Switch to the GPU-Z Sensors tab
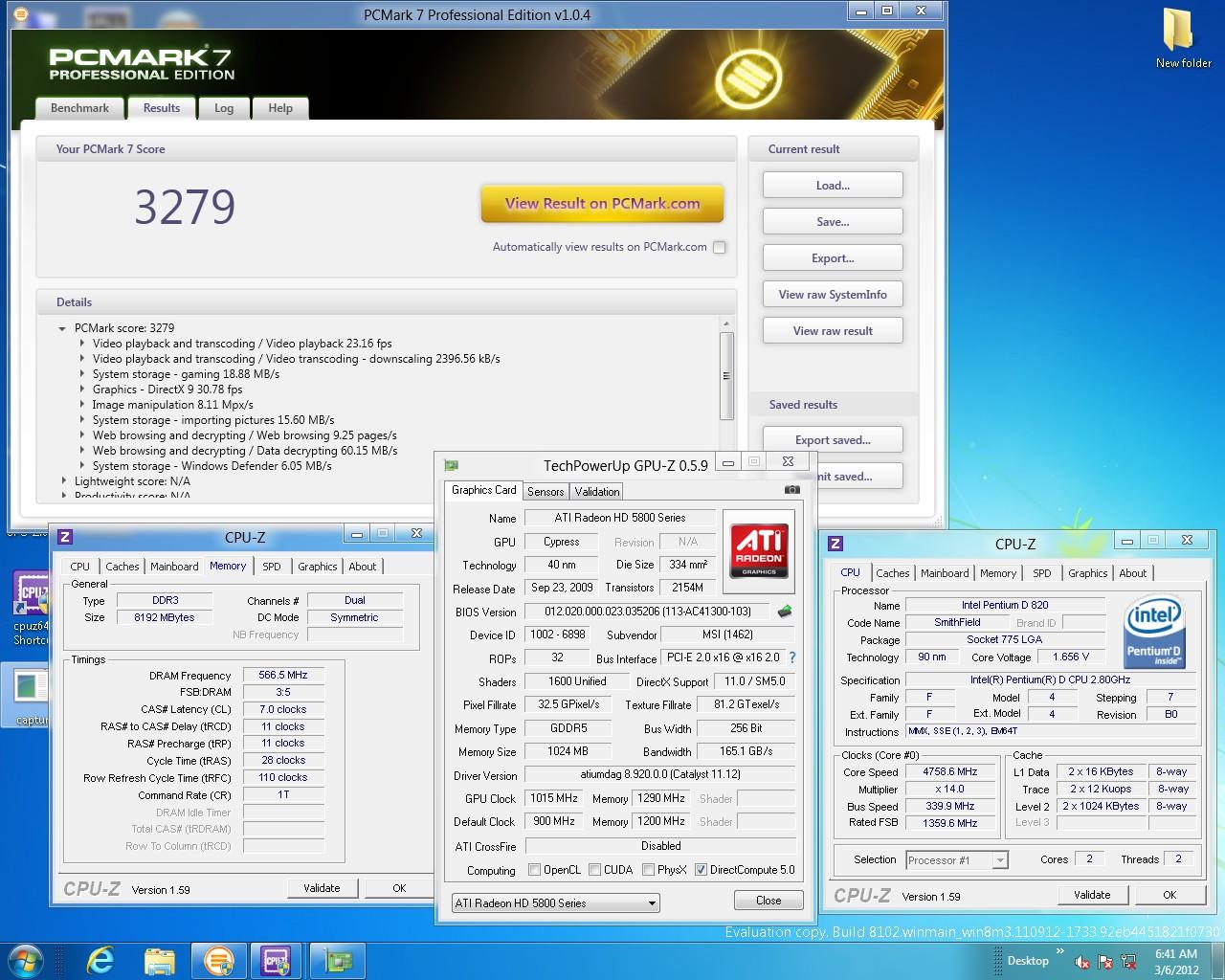This screenshot has width=1225, height=980. [x=546, y=491]
